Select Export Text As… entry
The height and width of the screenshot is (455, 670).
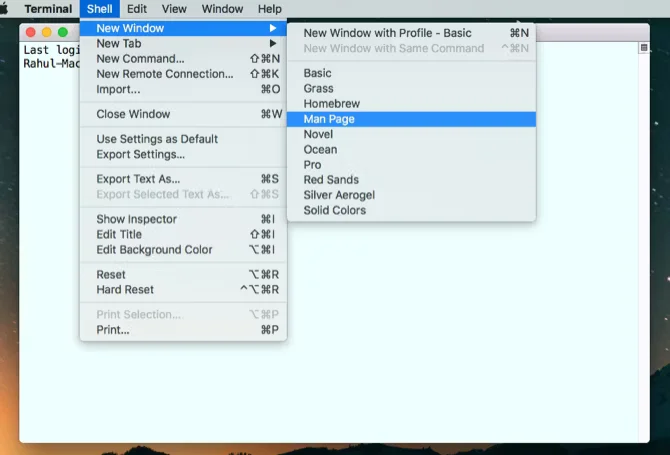(138, 179)
